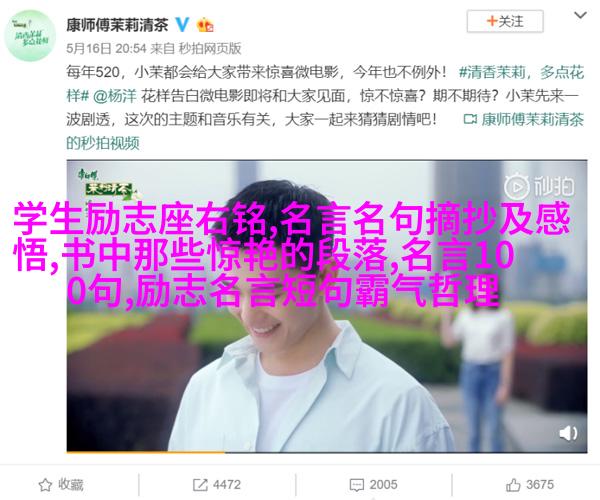The image size is (600, 500).
Task: Click the 秒拍网页版 source link
Action: click(210, 49)
